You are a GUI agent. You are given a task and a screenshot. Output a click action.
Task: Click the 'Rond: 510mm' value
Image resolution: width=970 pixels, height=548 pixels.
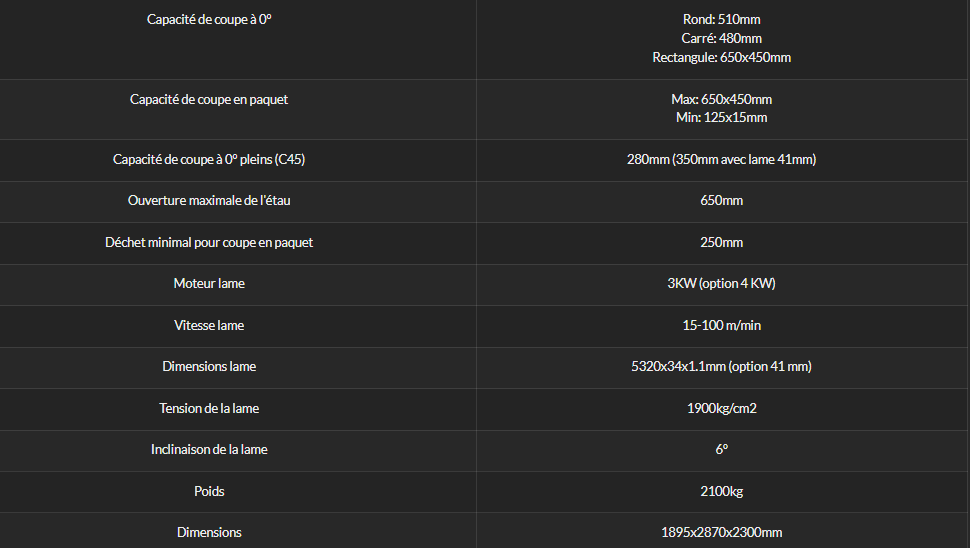click(721, 19)
